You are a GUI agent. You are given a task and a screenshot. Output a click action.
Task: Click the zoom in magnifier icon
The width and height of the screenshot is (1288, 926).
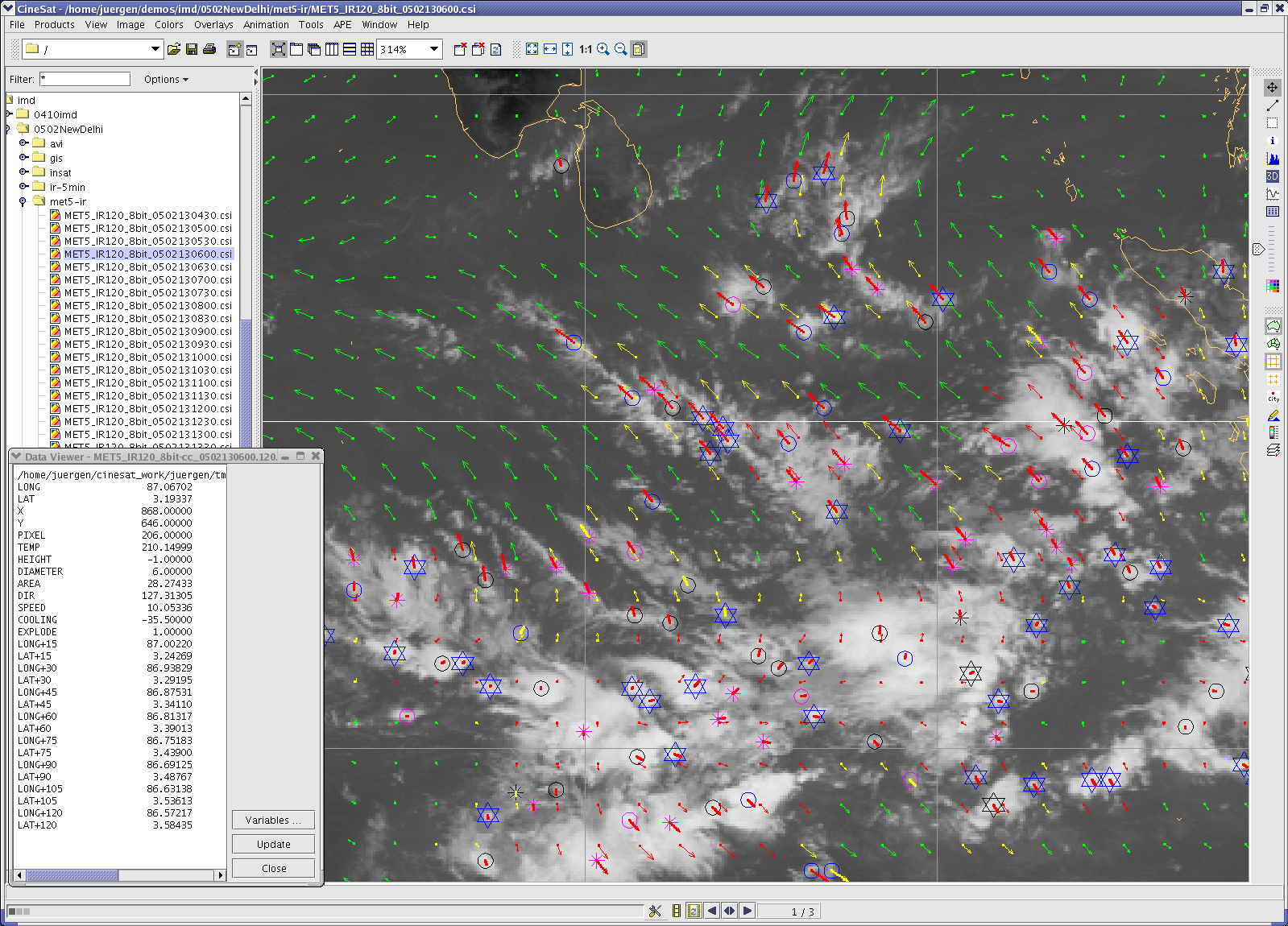click(x=603, y=49)
